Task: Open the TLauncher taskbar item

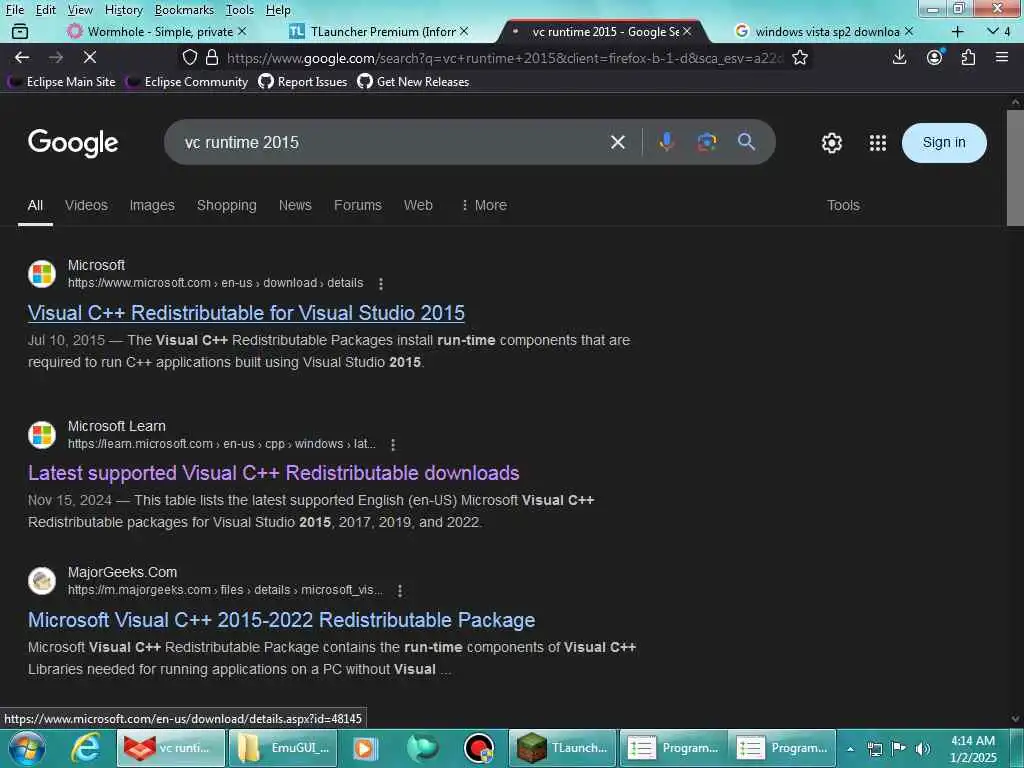Action: (x=563, y=748)
